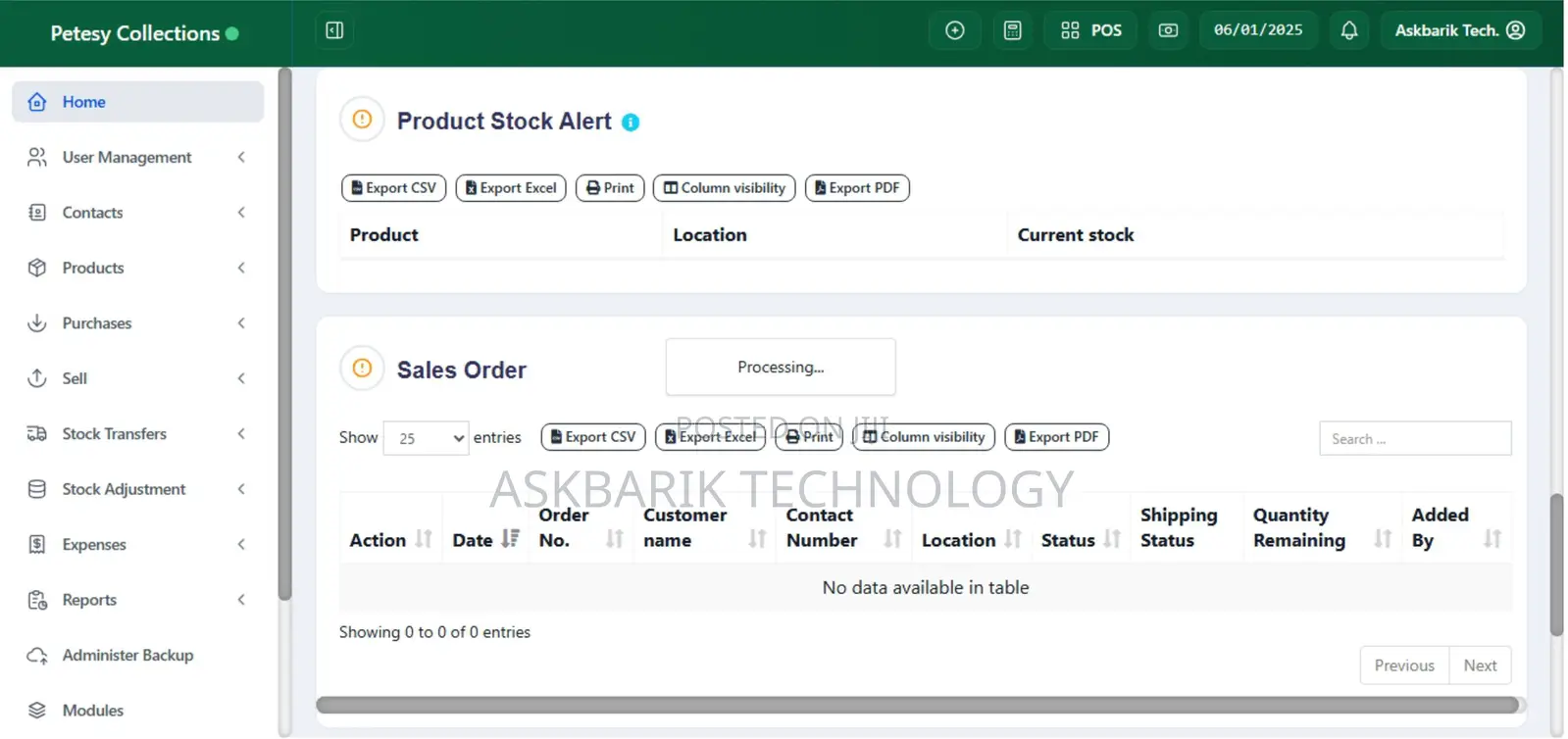Viewport: 1568px width, 739px height.
Task: Click the Purchases download-arrow icon
Action: click(37, 322)
